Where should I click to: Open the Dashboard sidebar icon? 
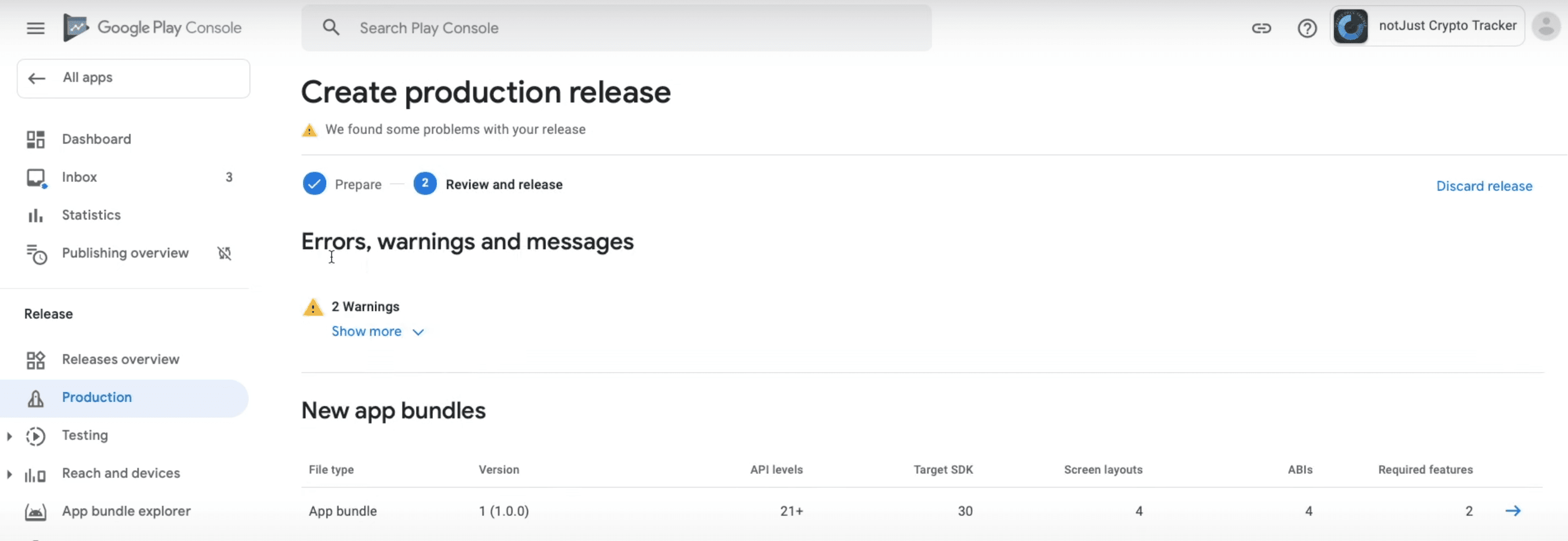[35, 139]
